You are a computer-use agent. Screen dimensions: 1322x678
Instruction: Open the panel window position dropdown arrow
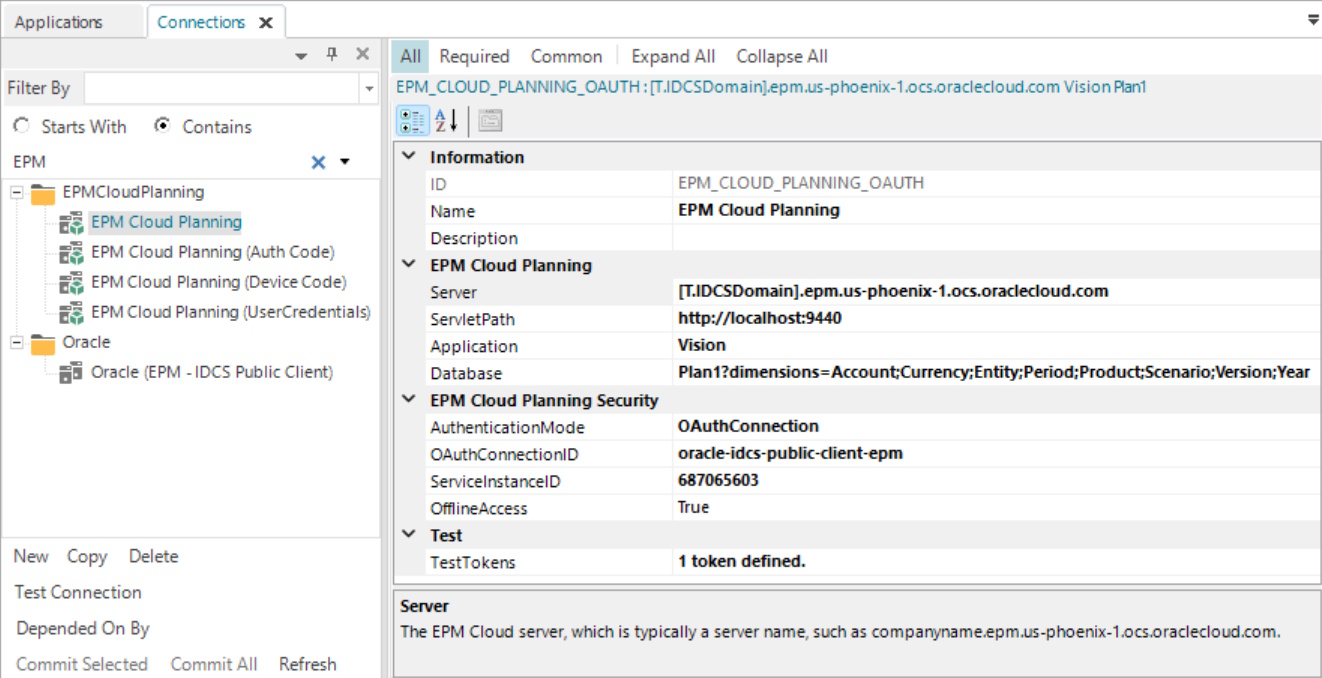(301, 57)
